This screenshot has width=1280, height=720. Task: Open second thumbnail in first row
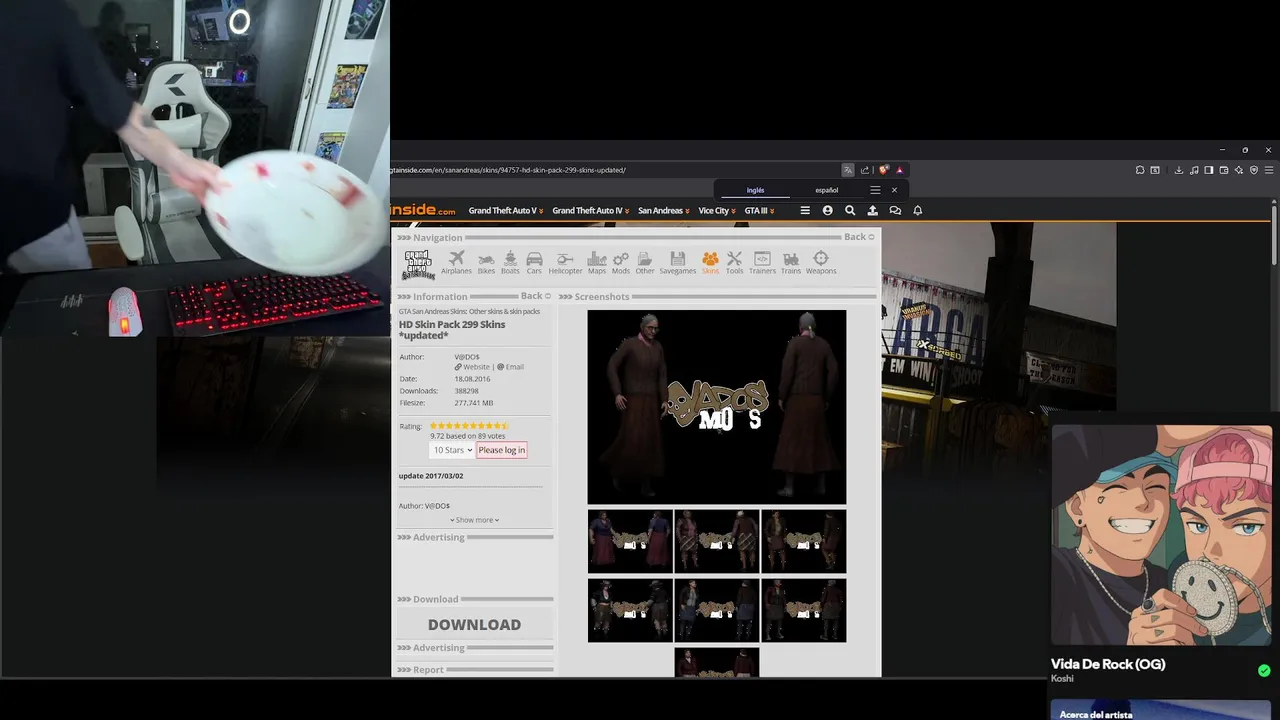[717, 541]
